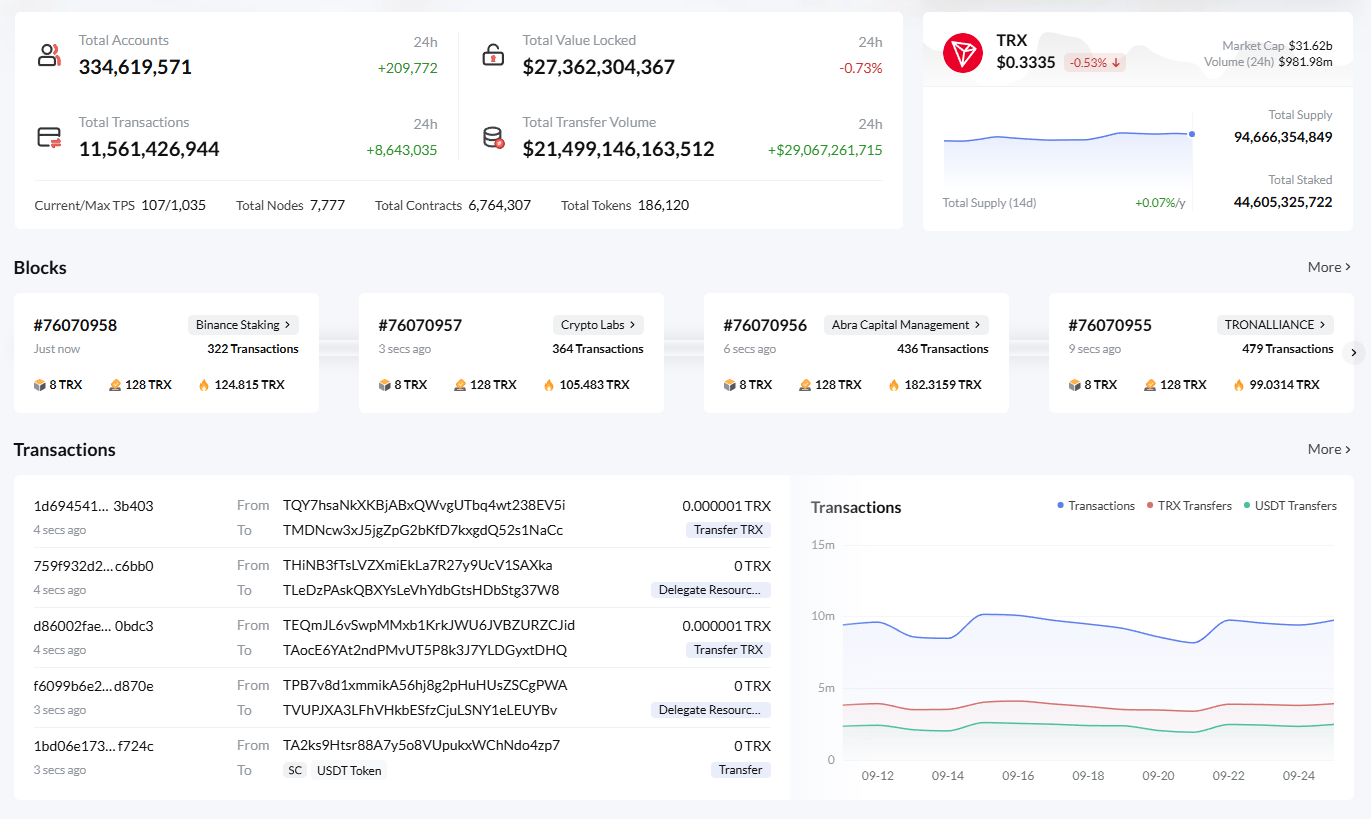The image size is (1371, 819).
Task: Open block #76070955 details
Action: pos(1110,326)
